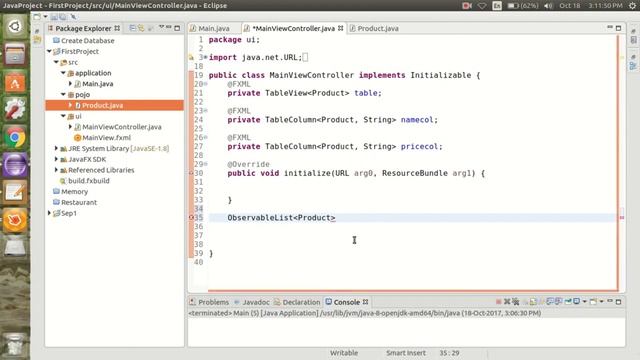The height and width of the screenshot is (360, 640).
Task: Click the Pin Console icon
Action: [x=568, y=302]
